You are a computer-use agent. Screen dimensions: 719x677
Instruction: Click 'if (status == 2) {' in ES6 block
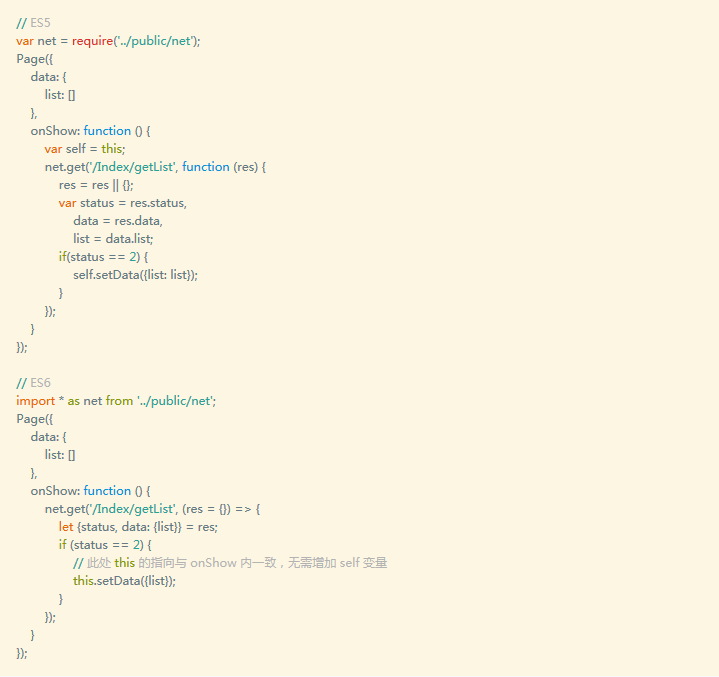coord(105,545)
